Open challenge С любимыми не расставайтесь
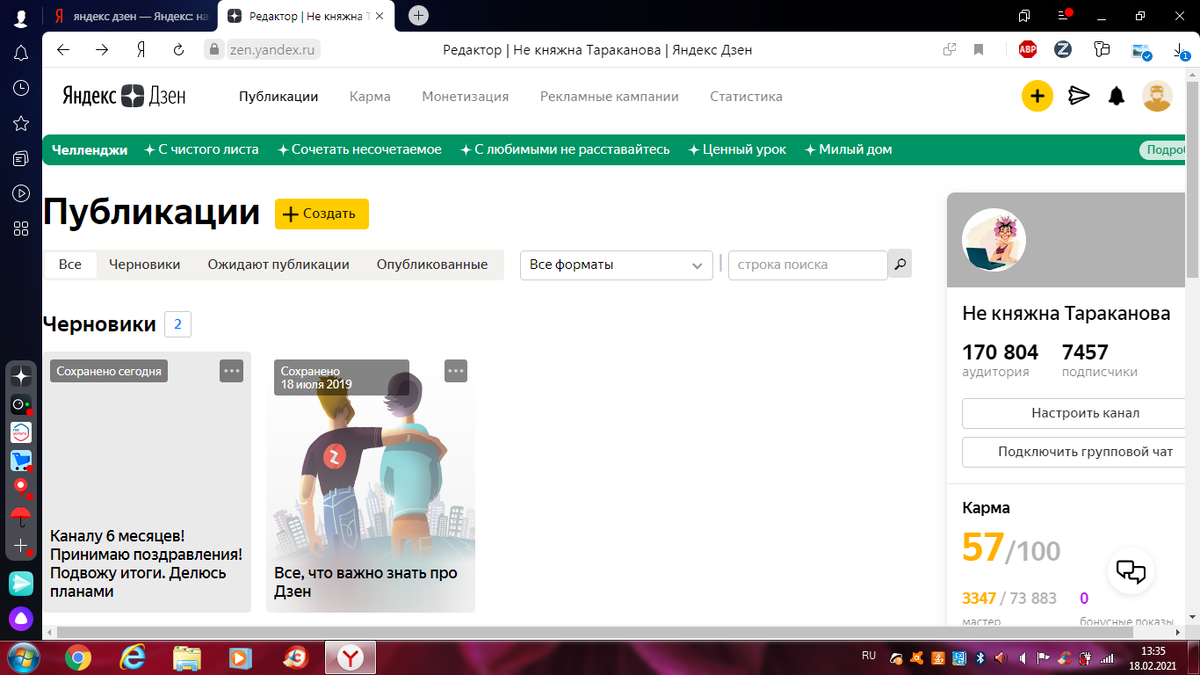 (565, 150)
